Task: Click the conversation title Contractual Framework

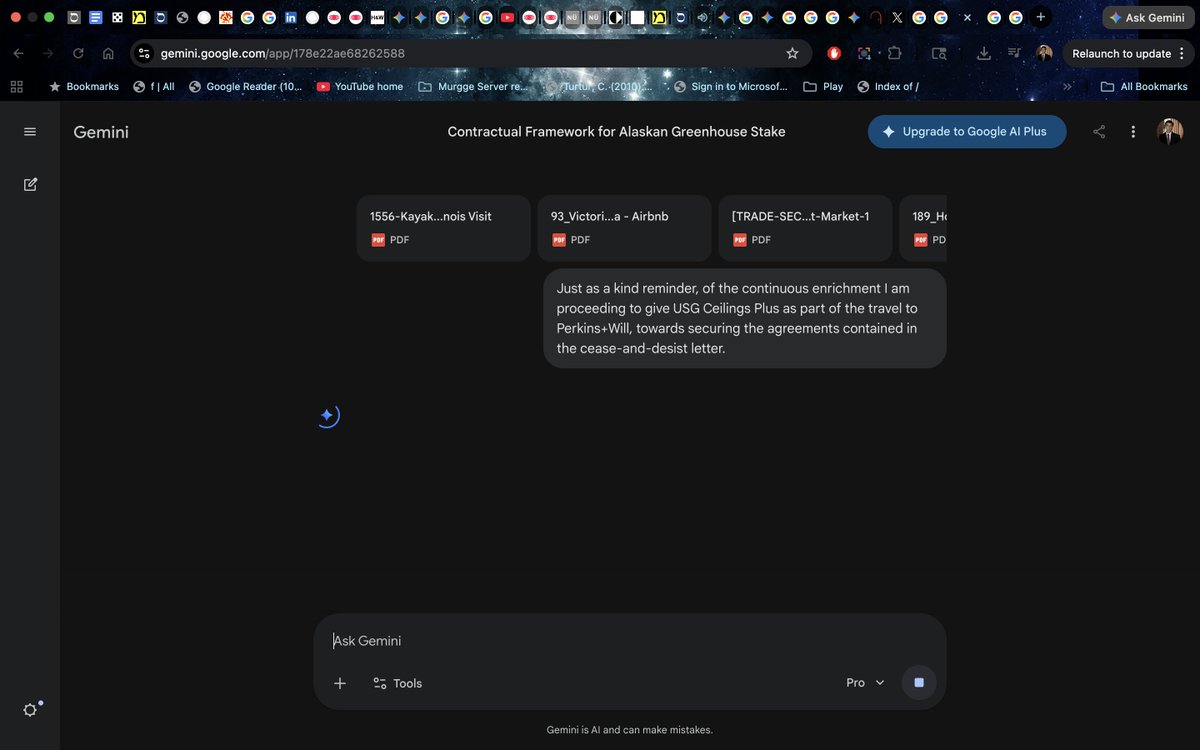Action: pyautogui.click(x=616, y=132)
